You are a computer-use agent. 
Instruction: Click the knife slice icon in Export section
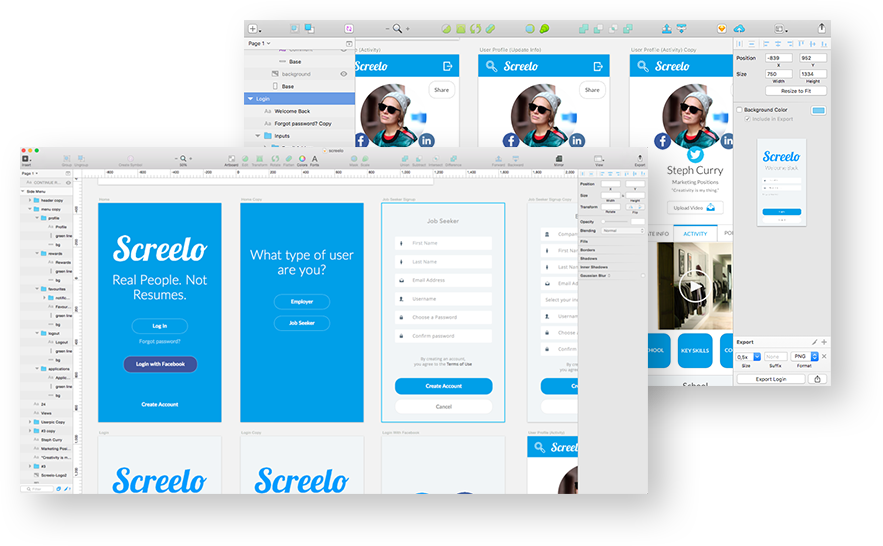tap(814, 342)
